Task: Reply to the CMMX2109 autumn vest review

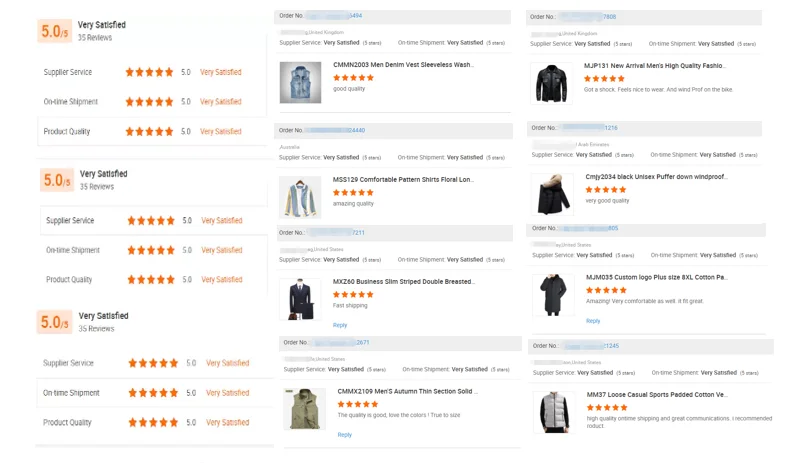Action: (x=344, y=435)
